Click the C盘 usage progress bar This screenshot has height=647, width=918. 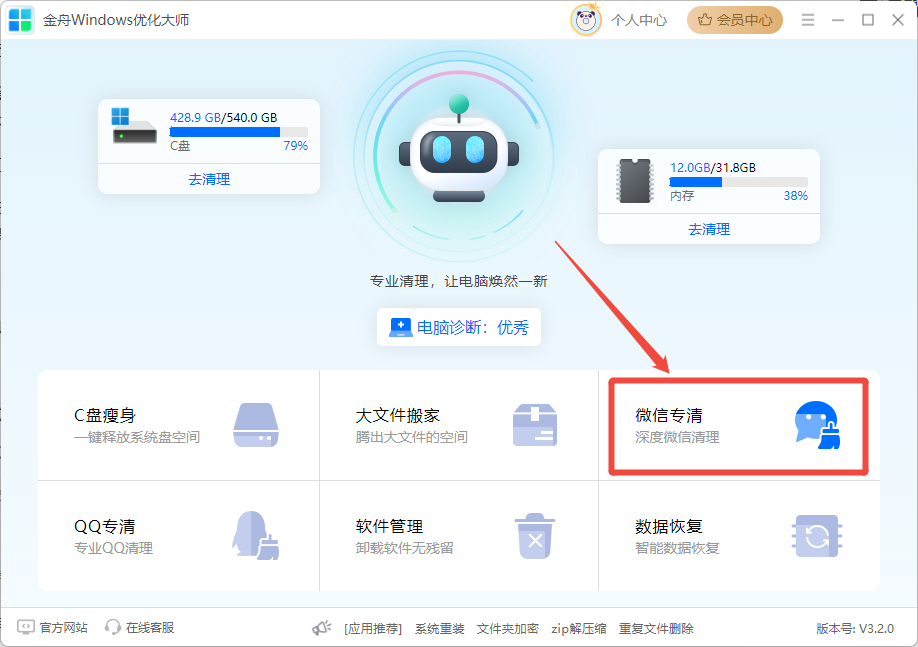238,132
